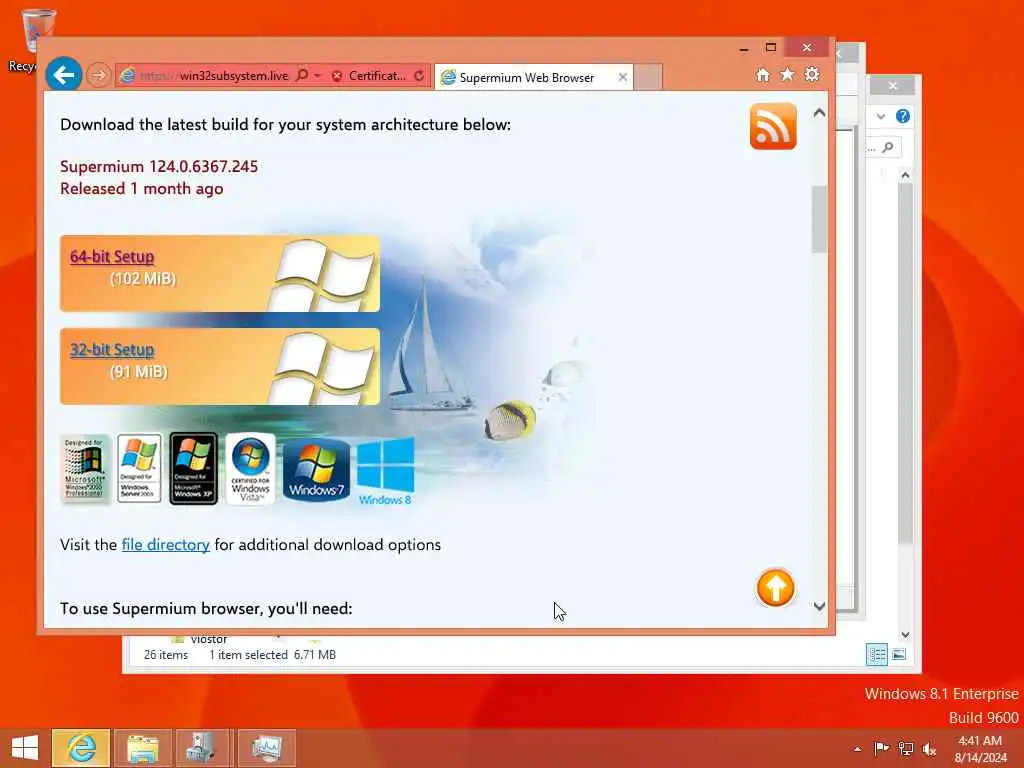Click the address bar URL field
Viewport: 1024px width, 768px height.
pyautogui.click(x=206, y=76)
